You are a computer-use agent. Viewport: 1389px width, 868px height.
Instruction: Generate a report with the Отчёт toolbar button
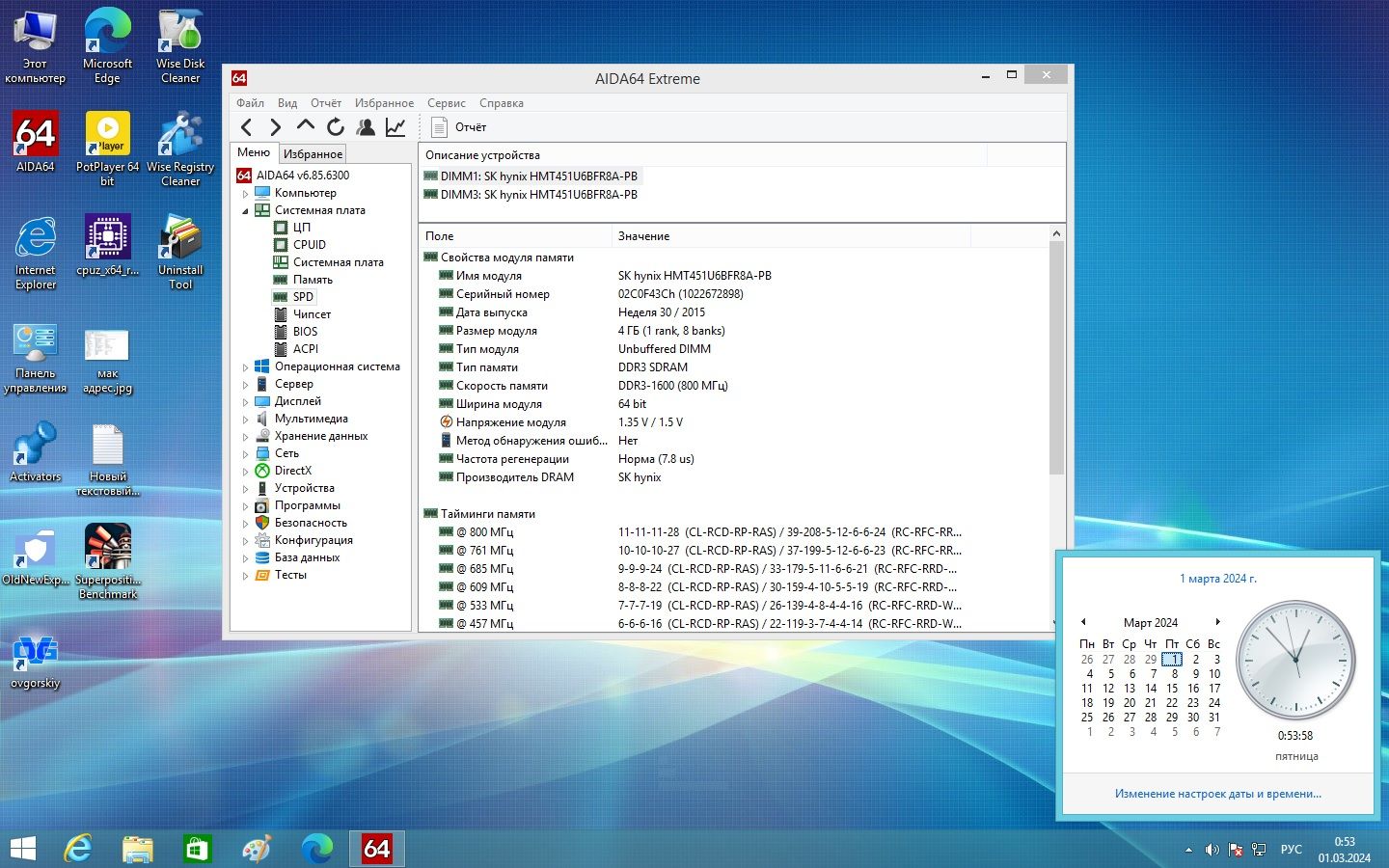pos(459,127)
